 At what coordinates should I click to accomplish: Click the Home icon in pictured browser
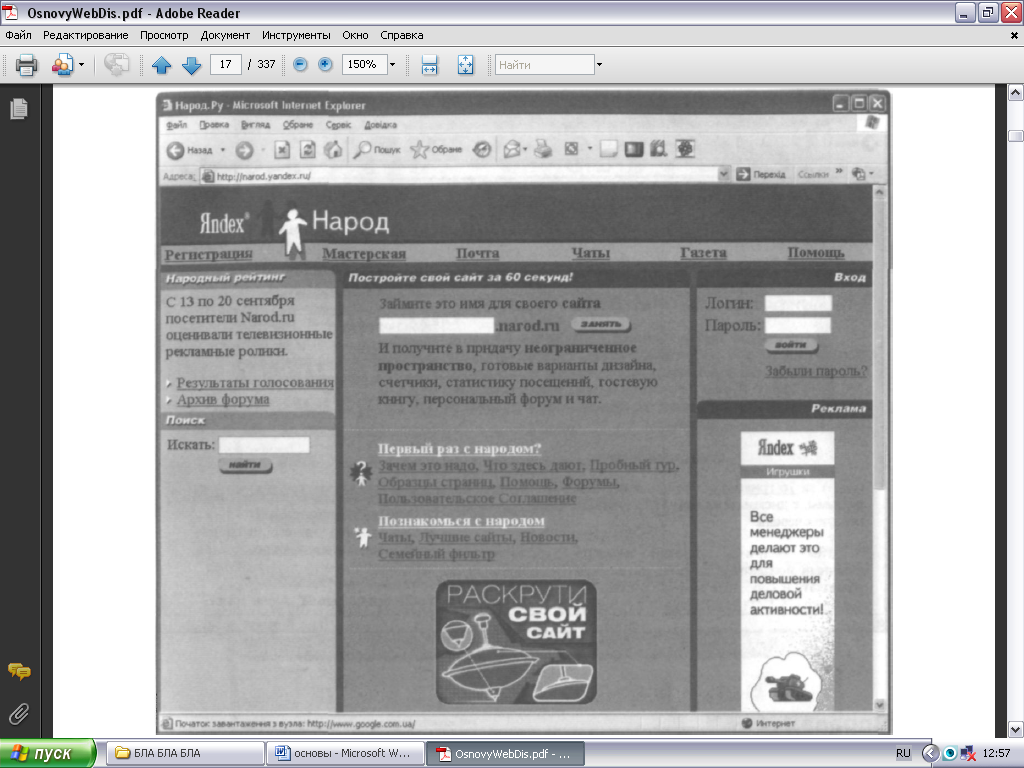333,150
